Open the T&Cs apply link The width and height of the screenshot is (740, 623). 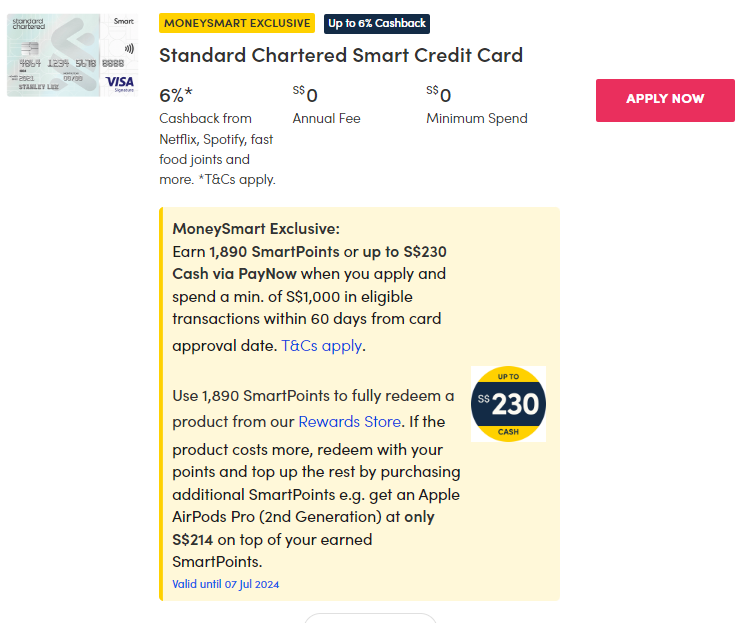pyautogui.click(x=322, y=346)
